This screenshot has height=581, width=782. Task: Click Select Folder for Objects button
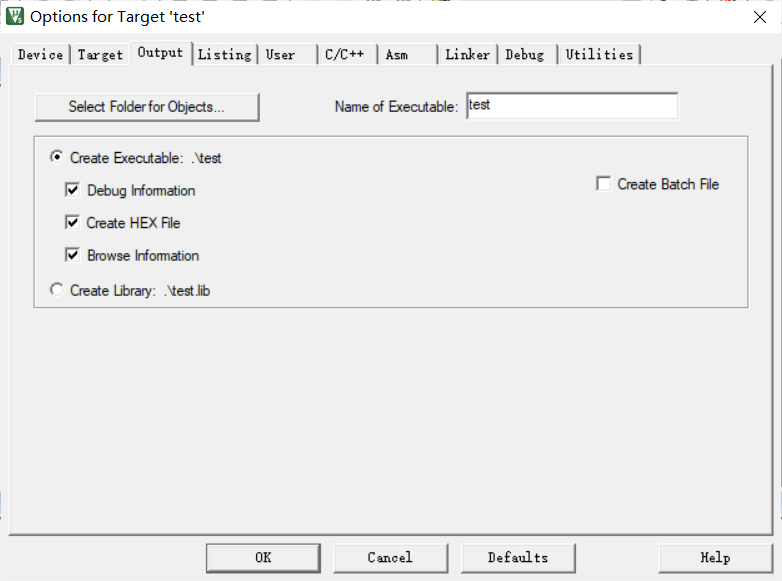coord(147,107)
